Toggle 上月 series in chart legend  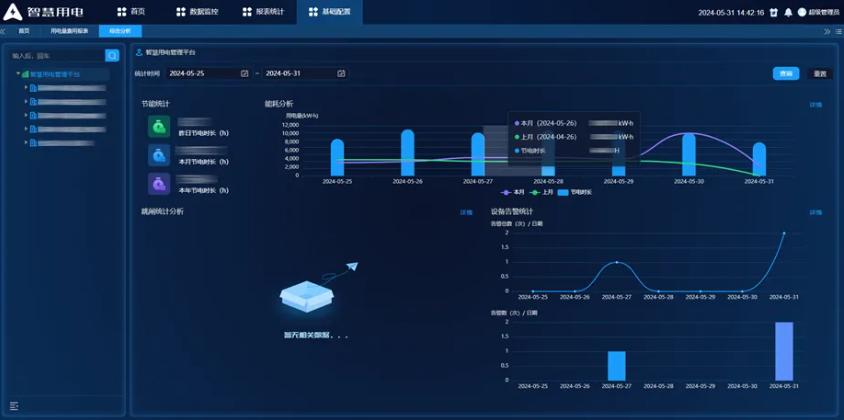point(541,192)
